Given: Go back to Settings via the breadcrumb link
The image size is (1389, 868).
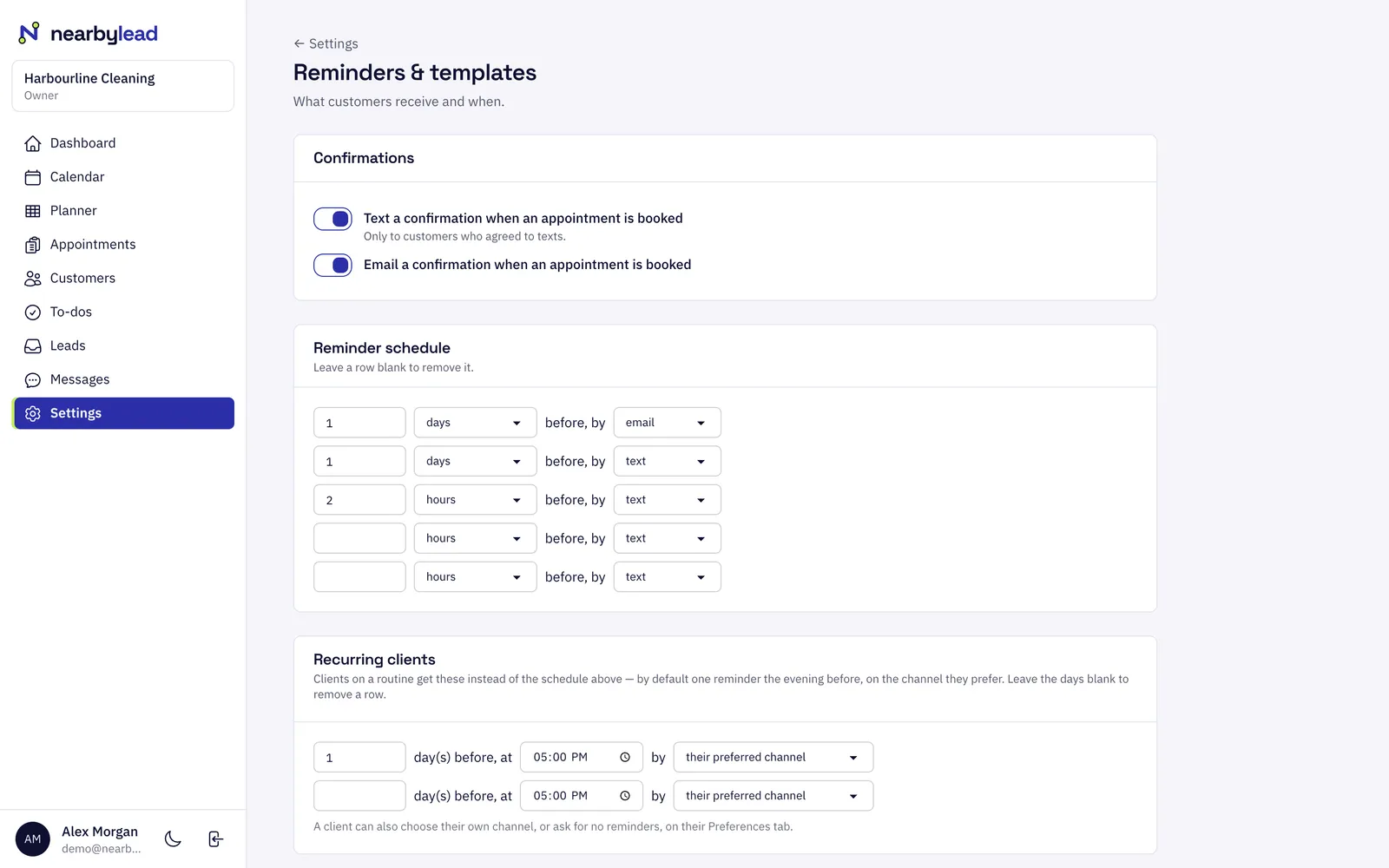Looking at the screenshot, I should [326, 43].
